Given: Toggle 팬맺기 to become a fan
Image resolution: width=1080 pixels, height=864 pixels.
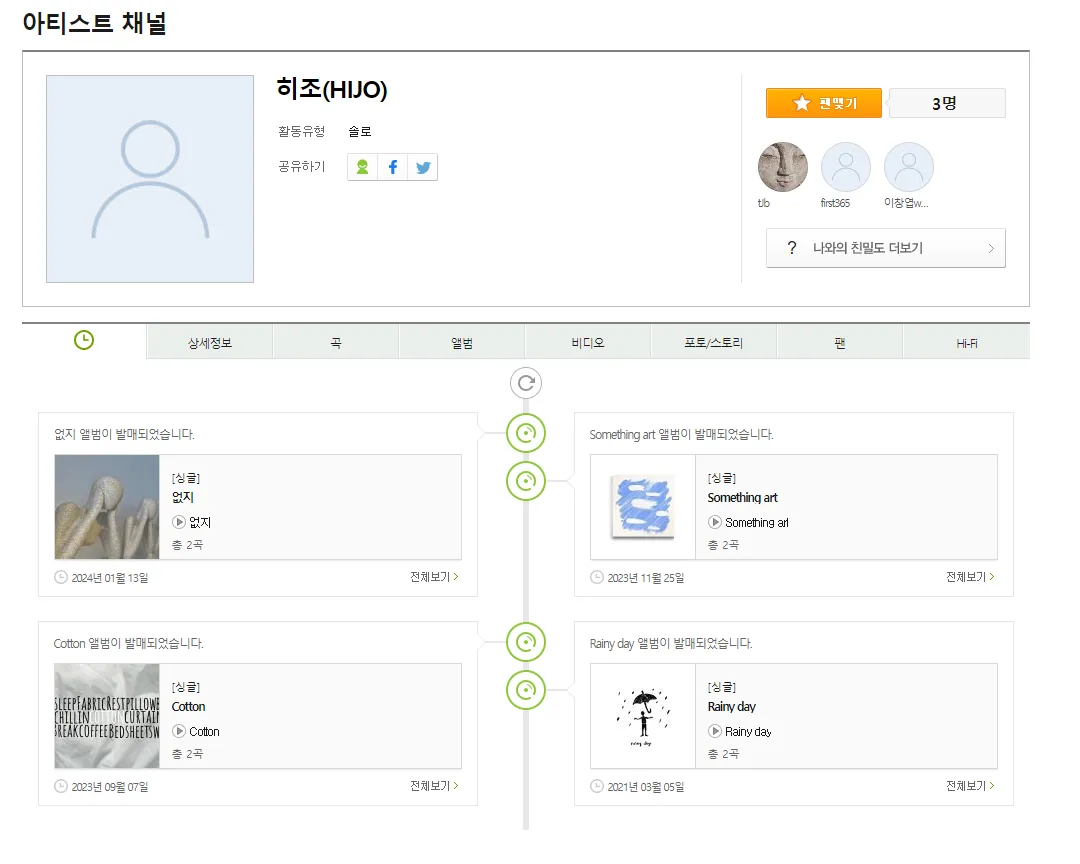Looking at the screenshot, I should tap(823, 102).
